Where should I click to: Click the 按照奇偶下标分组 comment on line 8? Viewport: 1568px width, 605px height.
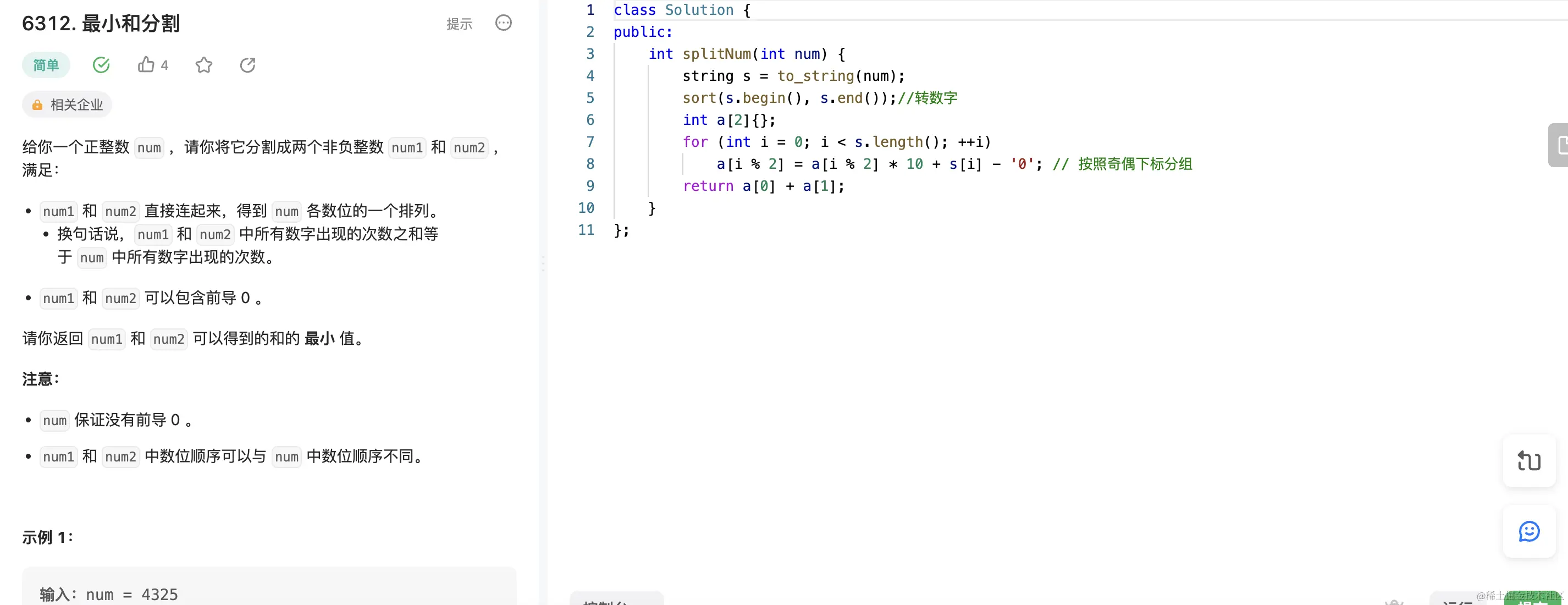[x=1135, y=164]
